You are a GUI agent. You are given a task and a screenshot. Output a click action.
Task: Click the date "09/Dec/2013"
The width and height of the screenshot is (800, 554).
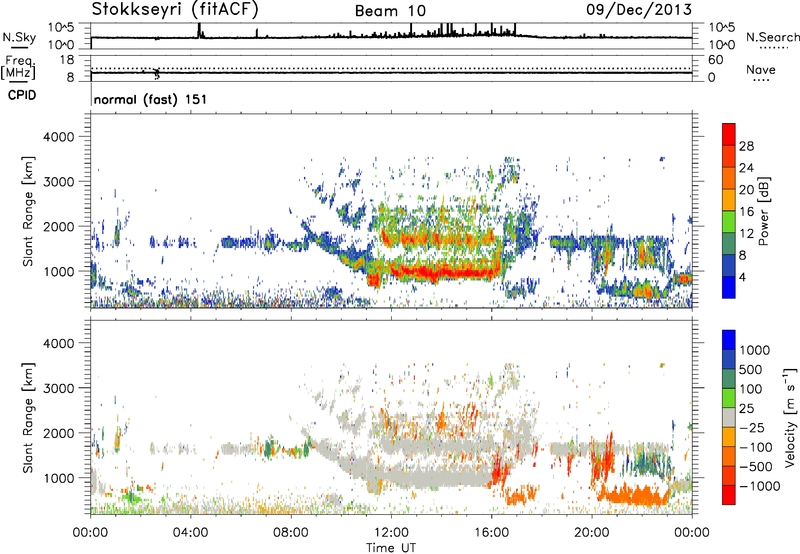tap(639, 9)
